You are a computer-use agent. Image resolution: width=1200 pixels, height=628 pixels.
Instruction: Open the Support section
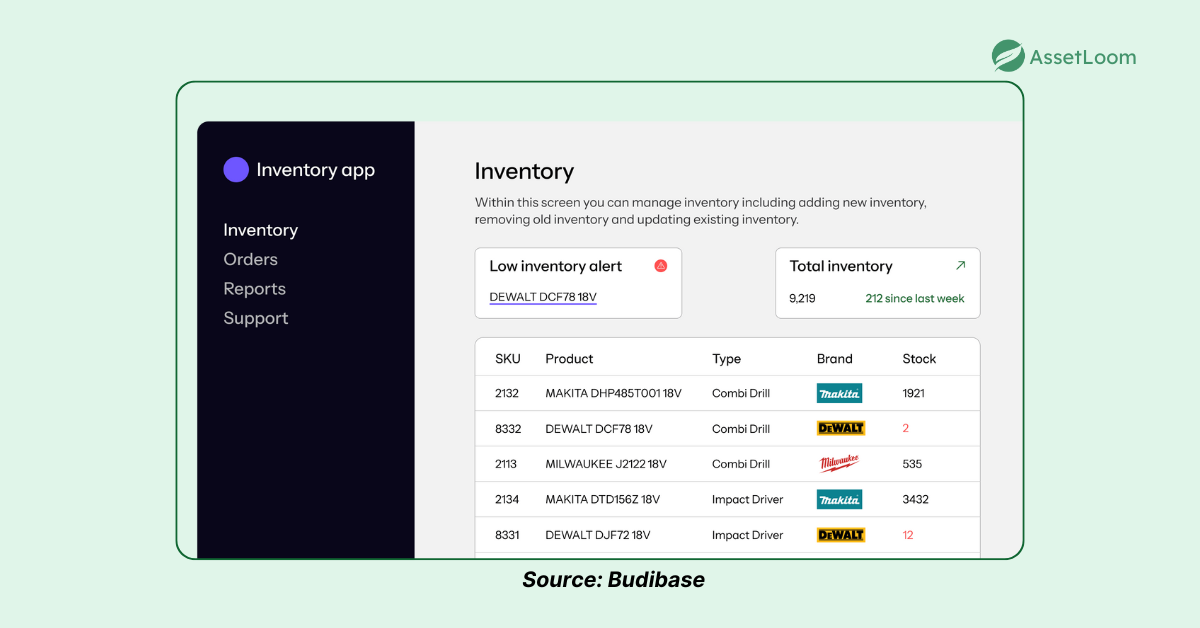pyautogui.click(x=255, y=317)
